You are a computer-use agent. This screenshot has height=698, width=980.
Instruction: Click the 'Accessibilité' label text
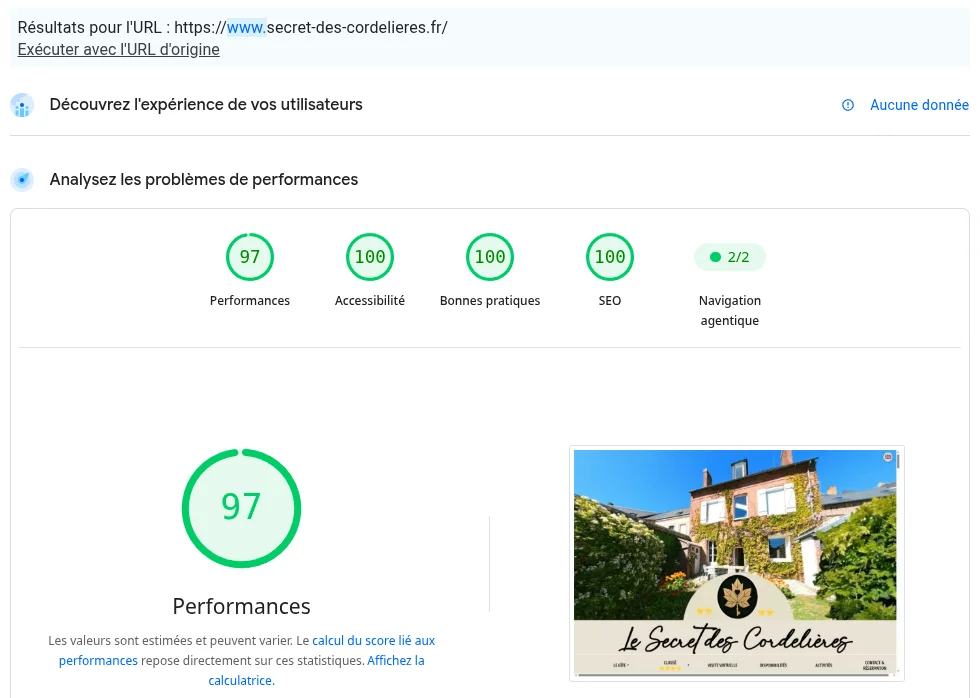[370, 301]
